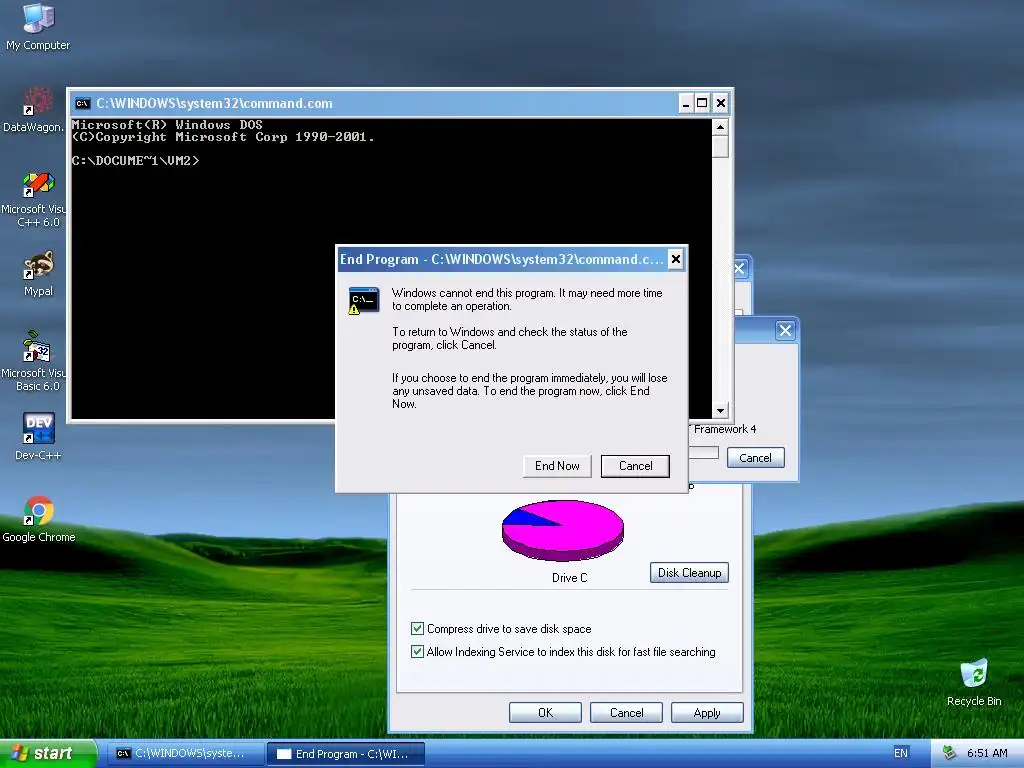Click scroll up arrow in command window
Viewport: 1024px width, 768px height.
click(720, 127)
